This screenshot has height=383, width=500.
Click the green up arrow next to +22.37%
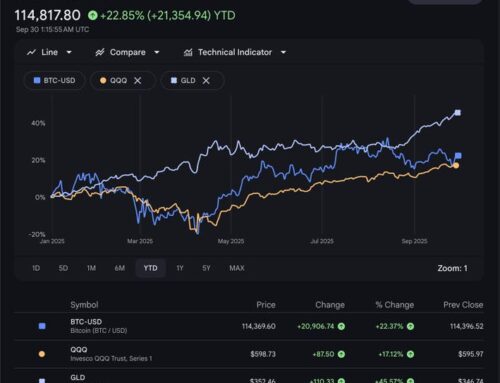pyautogui.click(x=410, y=326)
